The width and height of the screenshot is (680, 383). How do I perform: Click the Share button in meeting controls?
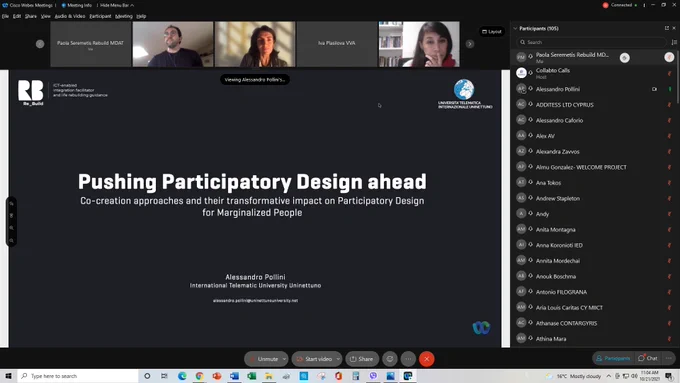(362, 359)
